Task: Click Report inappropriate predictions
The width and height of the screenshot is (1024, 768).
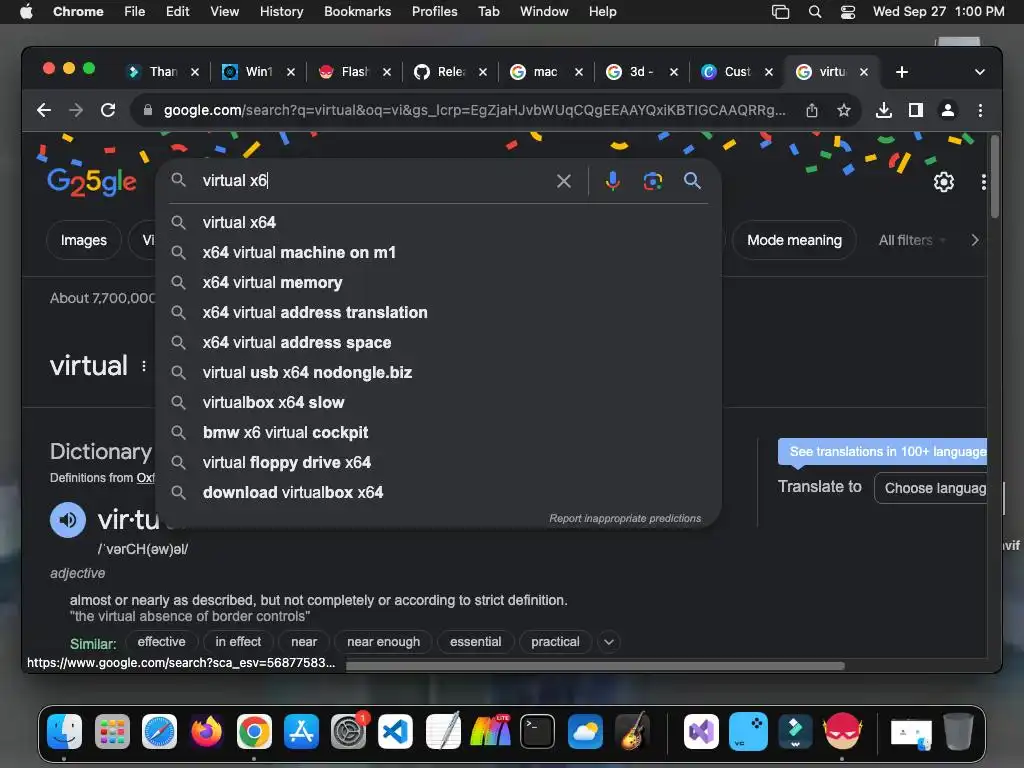Action: point(625,519)
